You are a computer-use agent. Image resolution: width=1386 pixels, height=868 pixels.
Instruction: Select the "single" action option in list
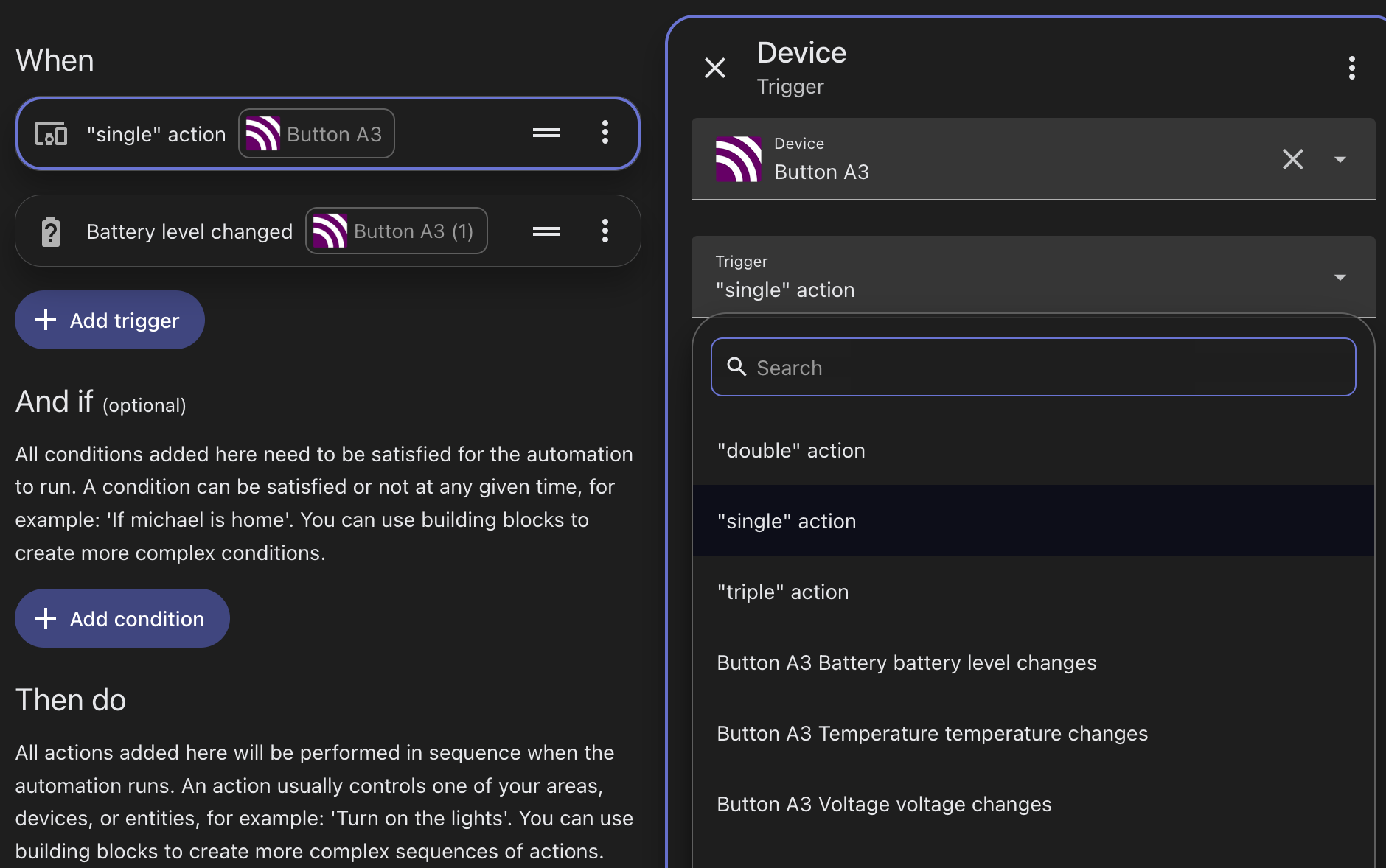[x=1034, y=521]
